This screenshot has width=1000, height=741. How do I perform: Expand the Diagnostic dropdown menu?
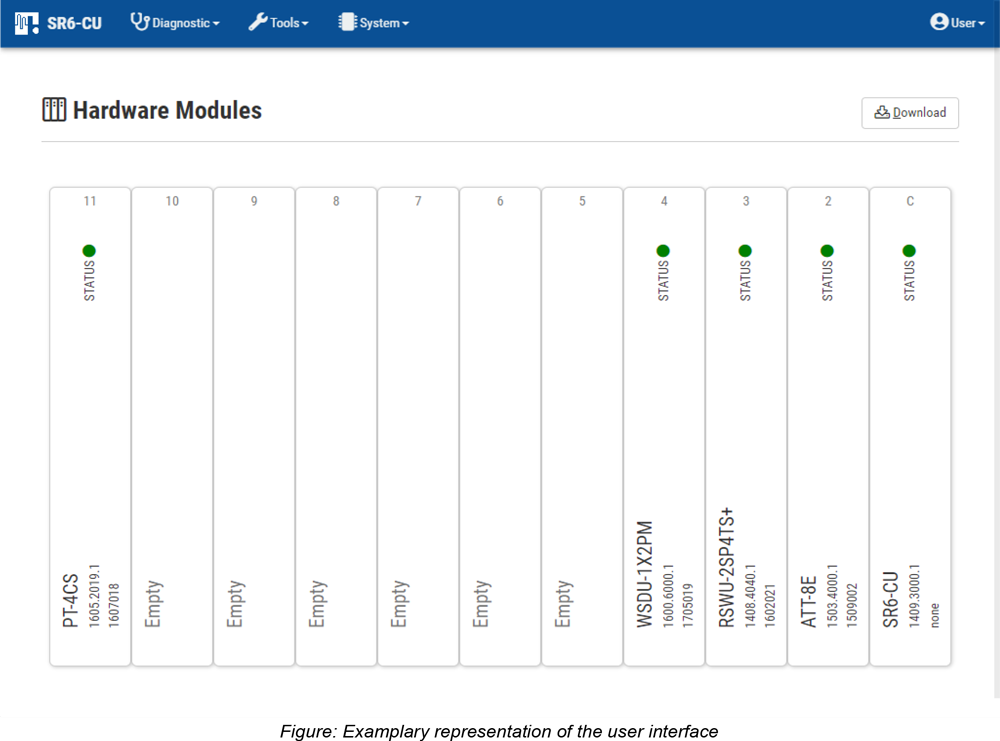tap(185, 23)
